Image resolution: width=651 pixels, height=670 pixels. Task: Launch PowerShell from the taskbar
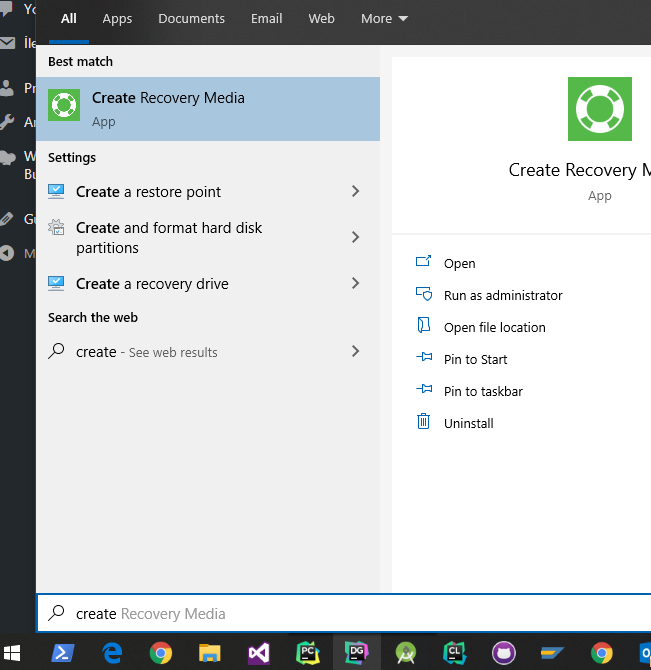point(63,653)
